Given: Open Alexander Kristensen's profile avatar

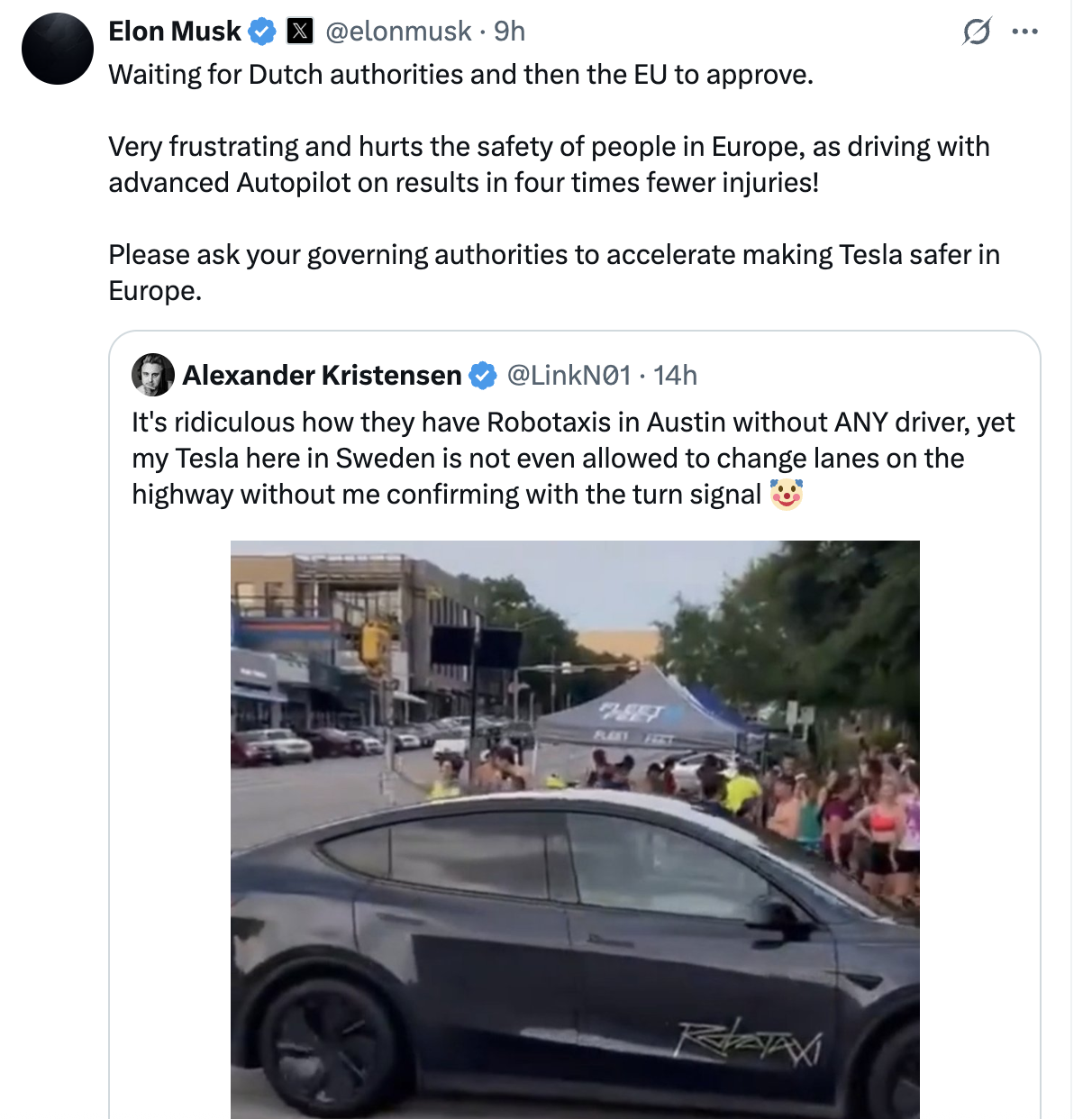Looking at the screenshot, I should (x=154, y=376).
